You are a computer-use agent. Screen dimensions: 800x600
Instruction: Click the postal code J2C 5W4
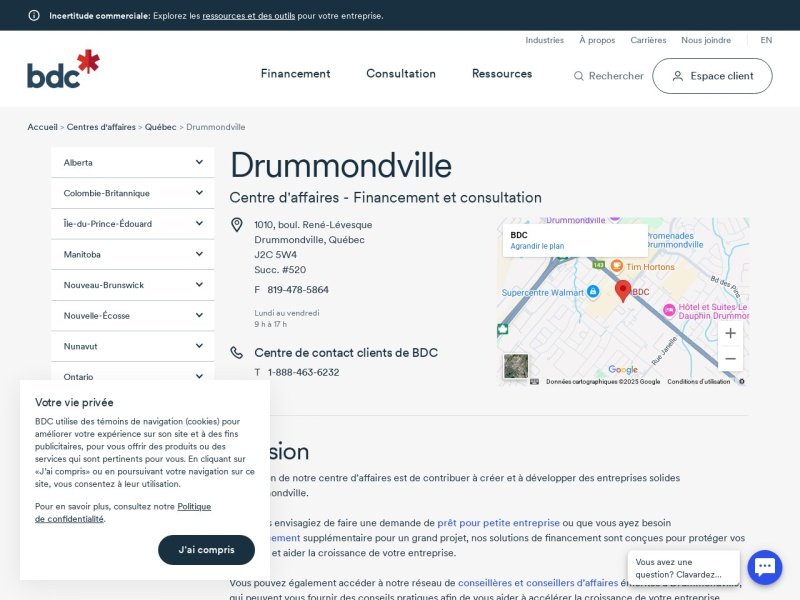(276, 254)
